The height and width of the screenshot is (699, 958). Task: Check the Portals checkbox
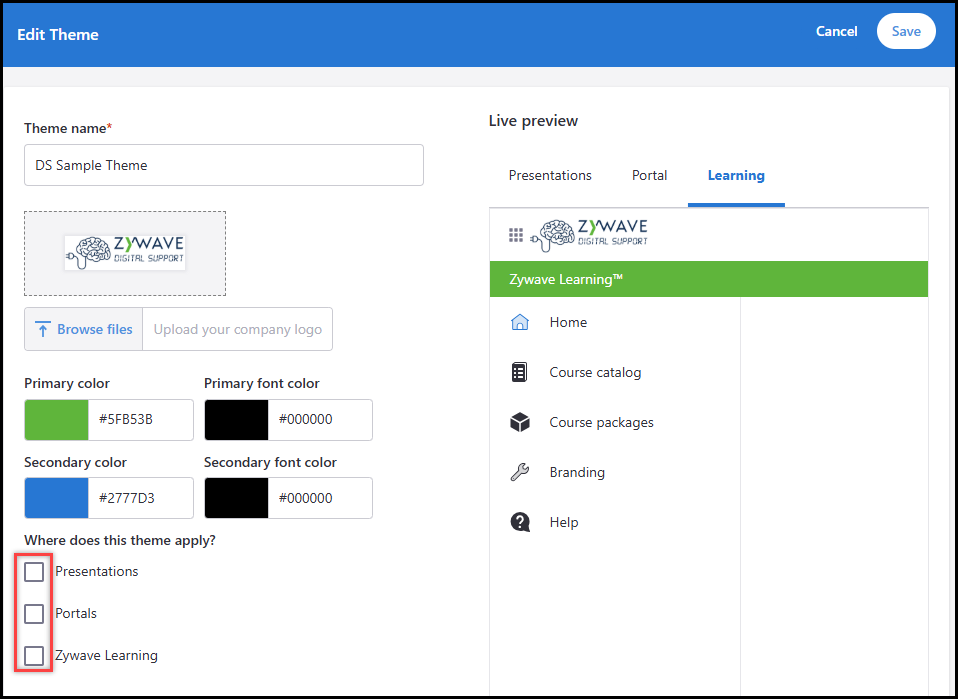[x=34, y=613]
